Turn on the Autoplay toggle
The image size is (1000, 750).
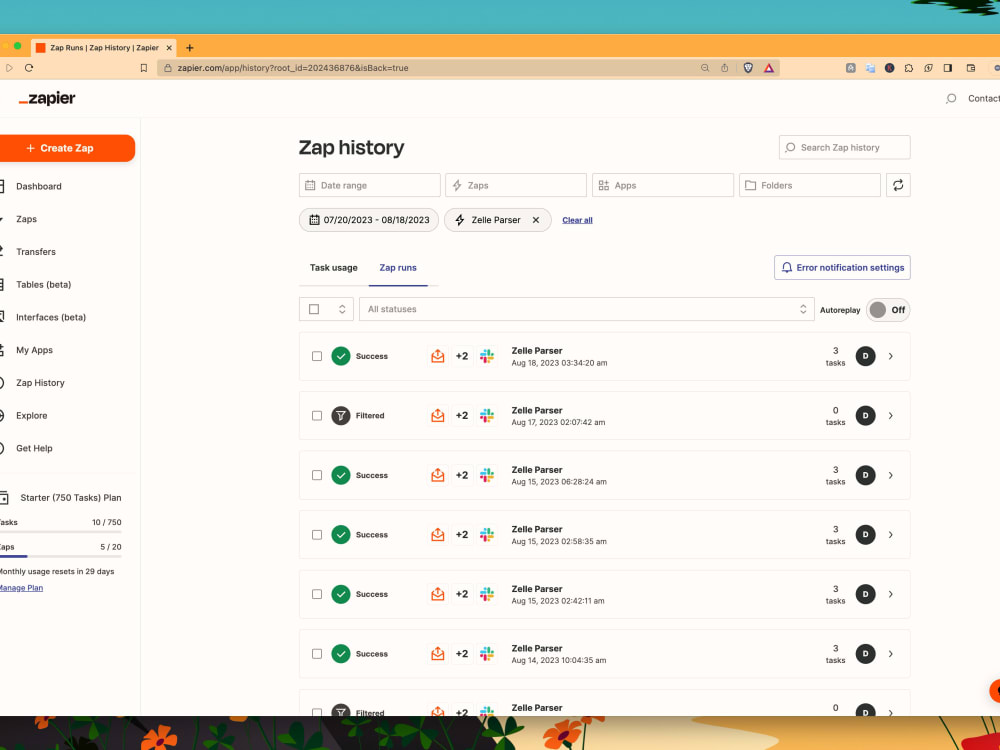coord(886,310)
